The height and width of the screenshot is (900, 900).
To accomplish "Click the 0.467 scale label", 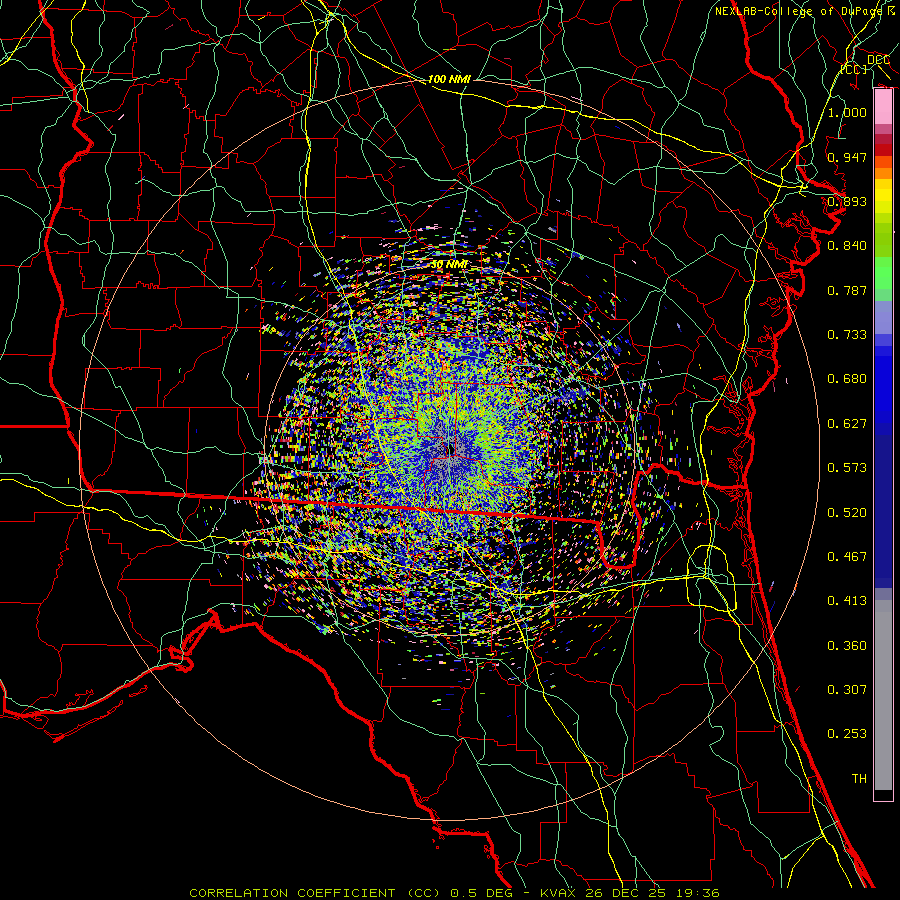I will (x=847, y=557).
